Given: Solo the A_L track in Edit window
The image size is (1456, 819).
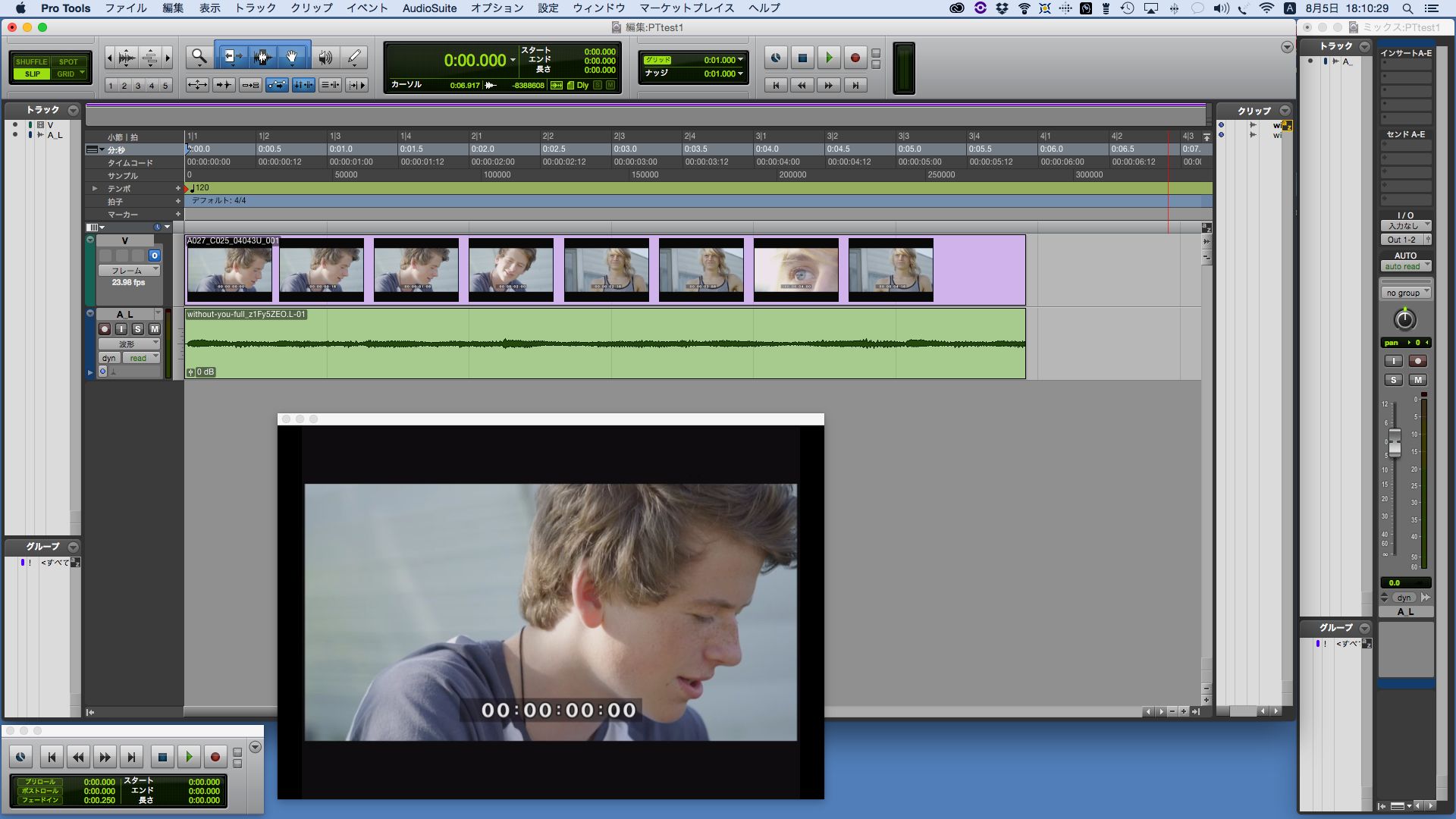Looking at the screenshot, I should point(138,329).
